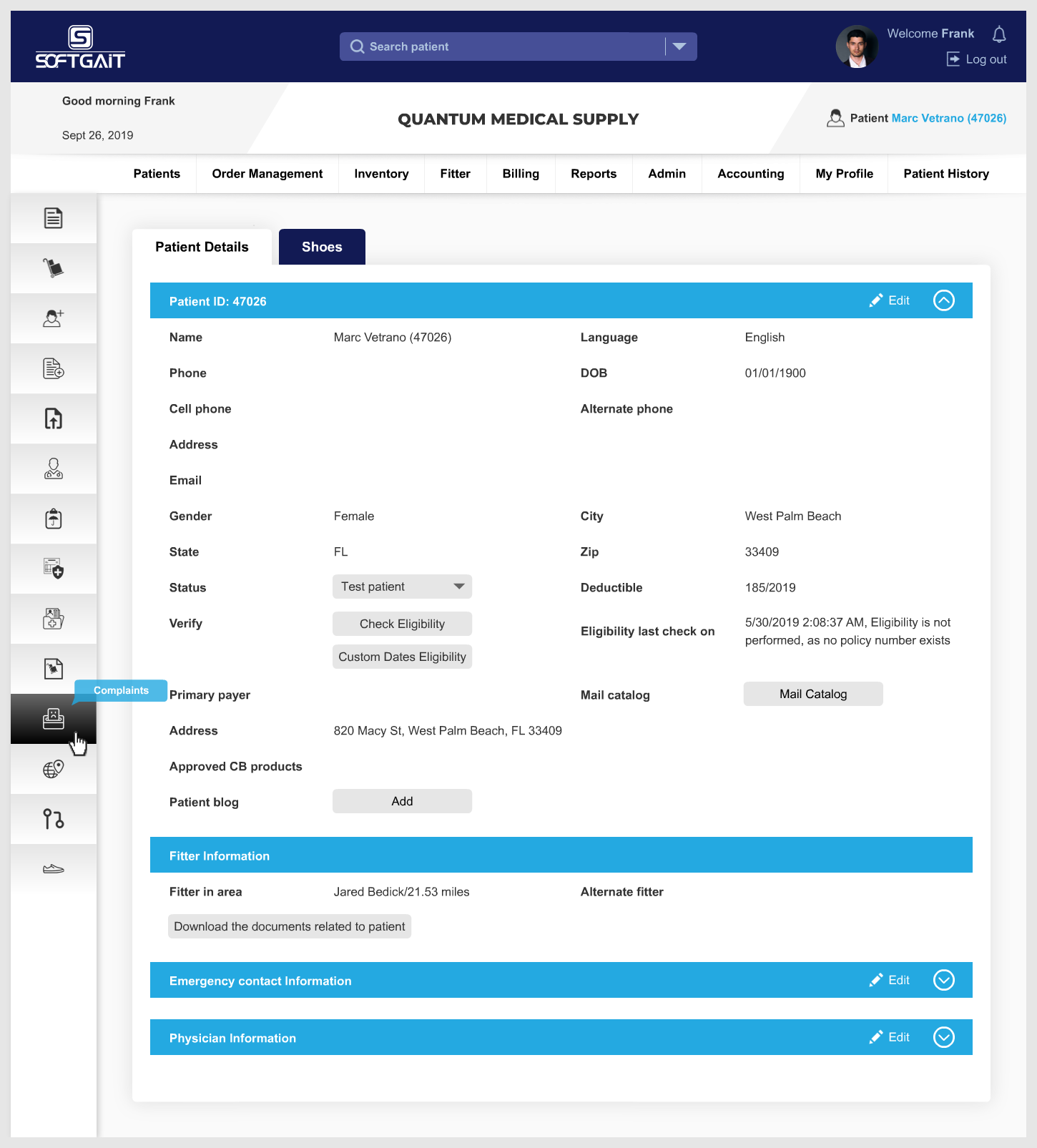The image size is (1037, 1148).
Task: Open the search patient dropdown arrow
Action: click(679, 46)
